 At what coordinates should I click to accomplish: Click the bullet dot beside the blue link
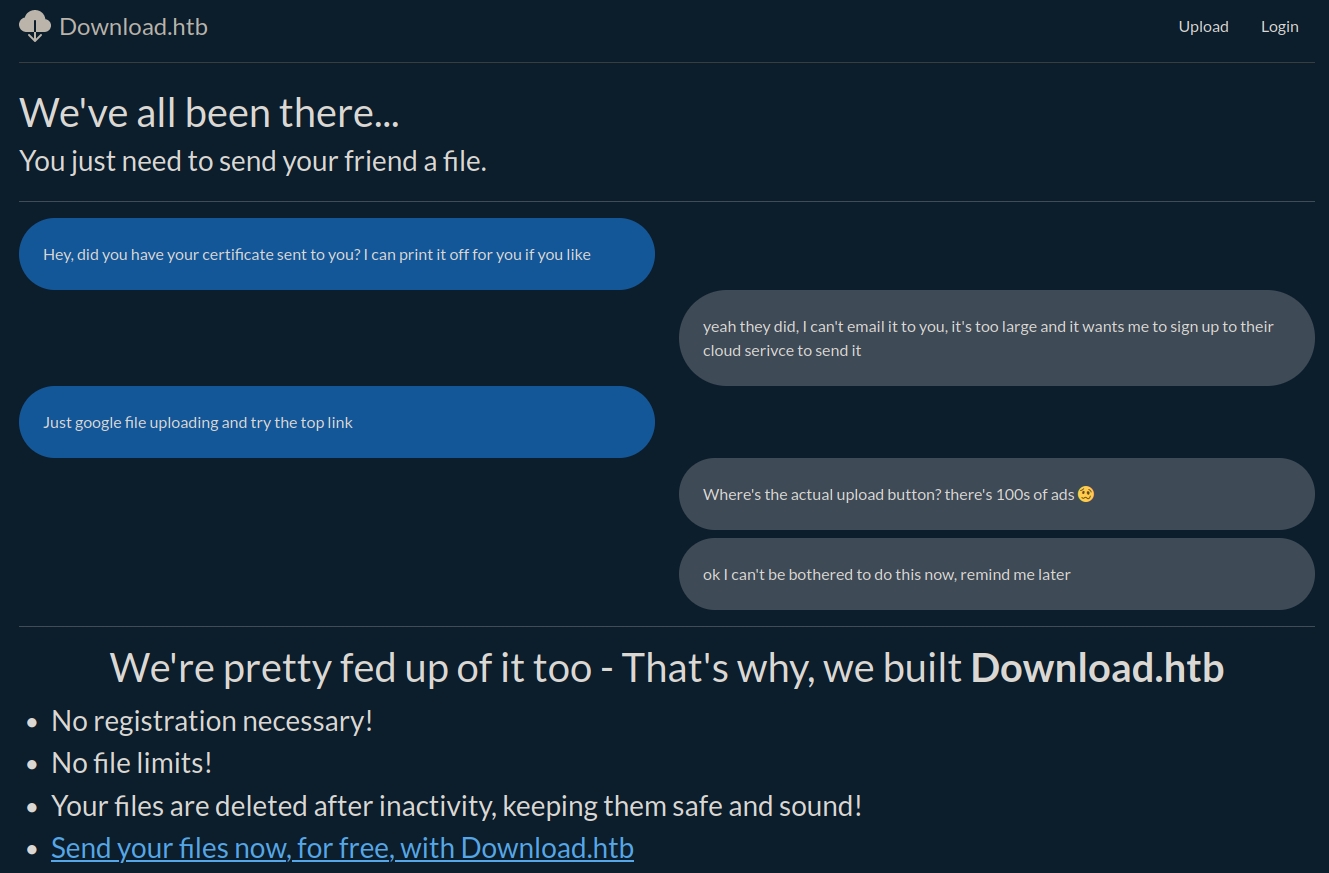coord(33,849)
